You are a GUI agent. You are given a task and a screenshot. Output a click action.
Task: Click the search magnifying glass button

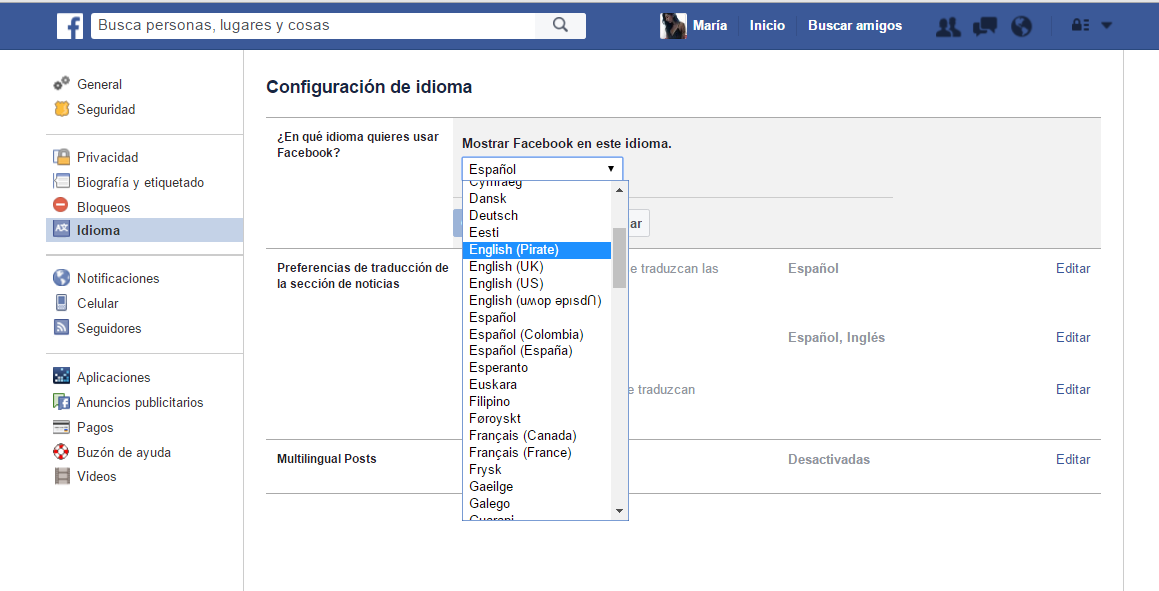point(561,26)
